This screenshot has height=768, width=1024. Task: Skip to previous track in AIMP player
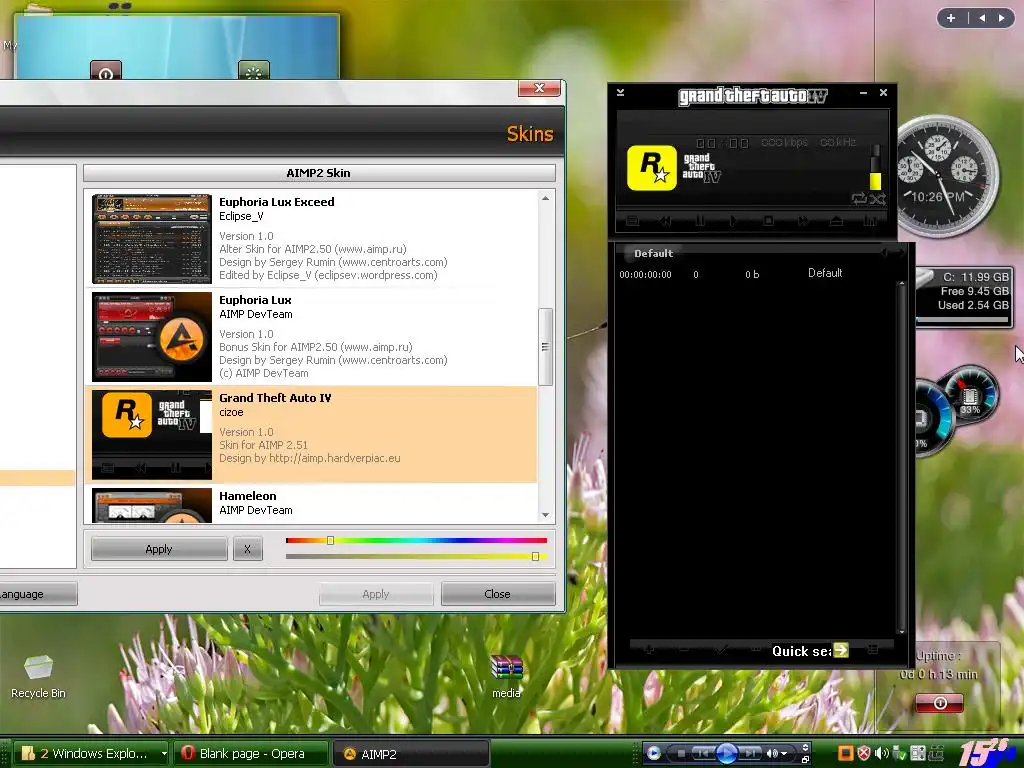click(665, 221)
